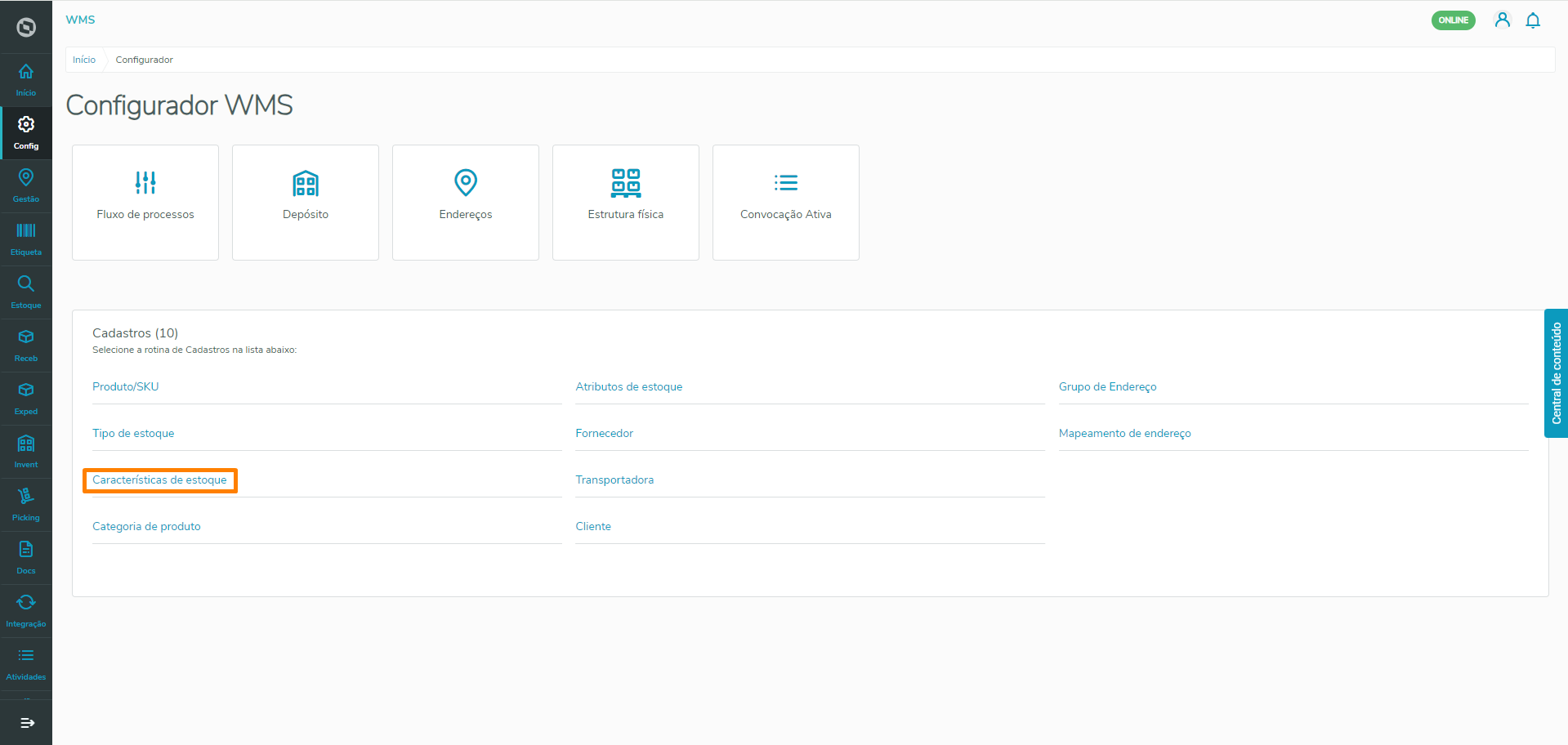
Task: Open Mapeamento de endereço link
Action: [1125, 433]
